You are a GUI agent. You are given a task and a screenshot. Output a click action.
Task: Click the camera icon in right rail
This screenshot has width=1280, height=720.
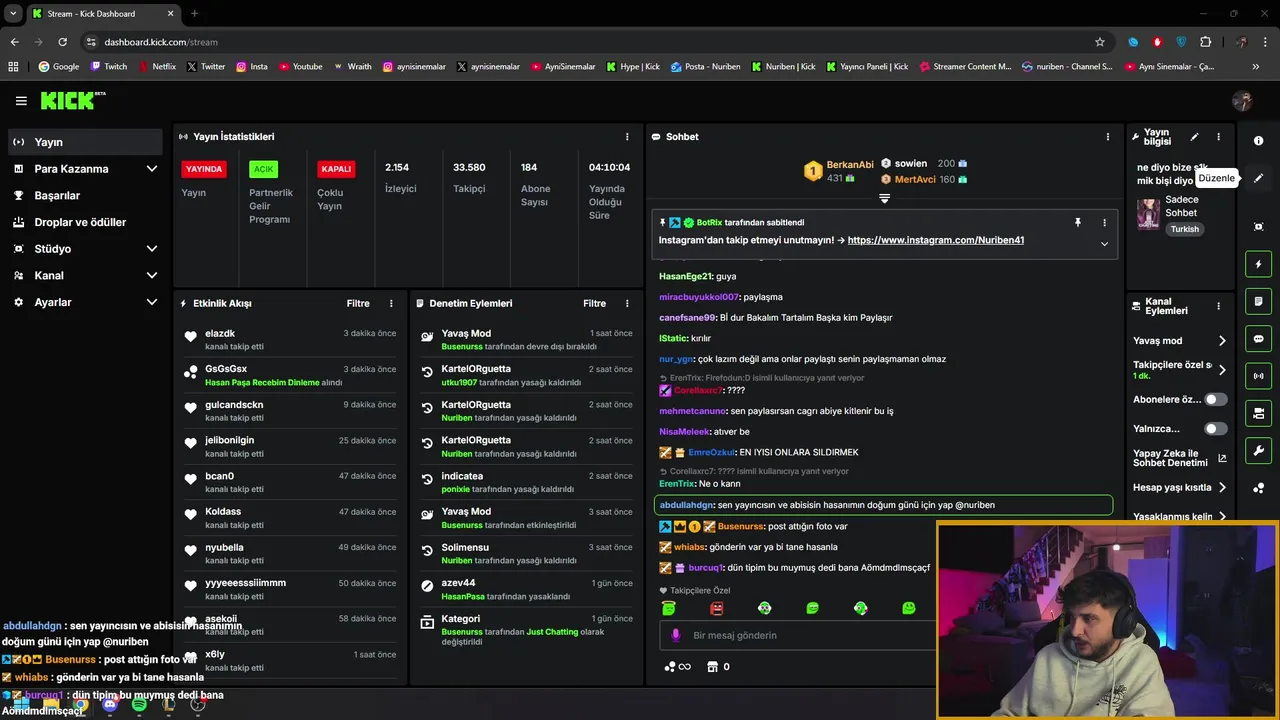tap(1258, 413)
